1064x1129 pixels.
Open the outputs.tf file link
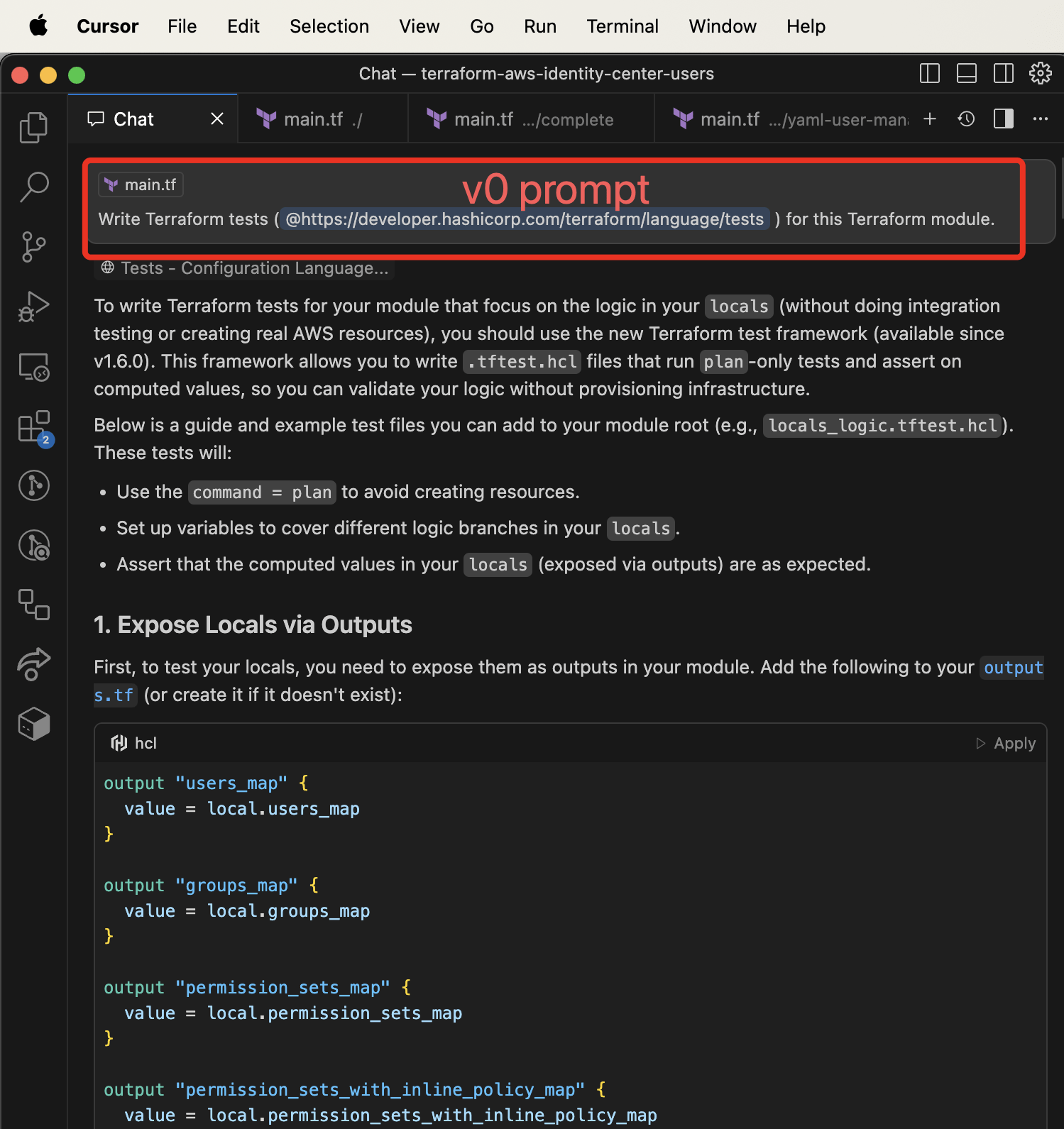click(1012, 668)
